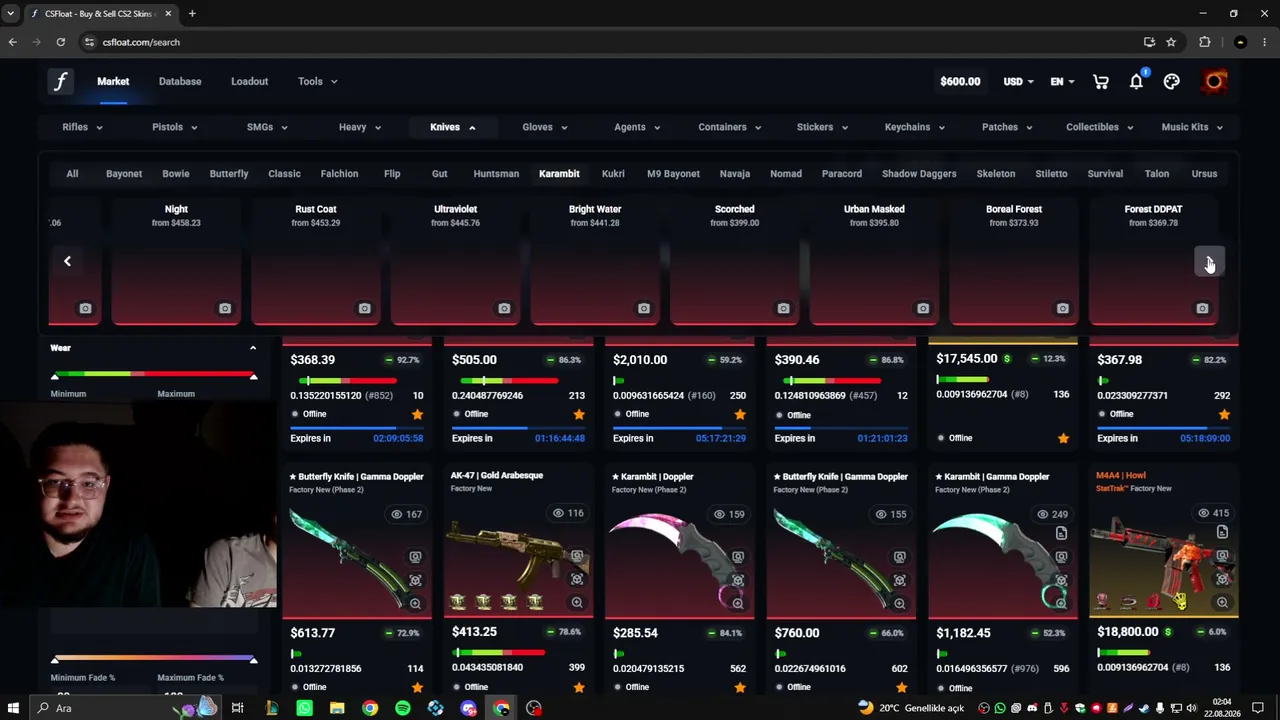Collapse the Knives category dropdown

(453, 127)
